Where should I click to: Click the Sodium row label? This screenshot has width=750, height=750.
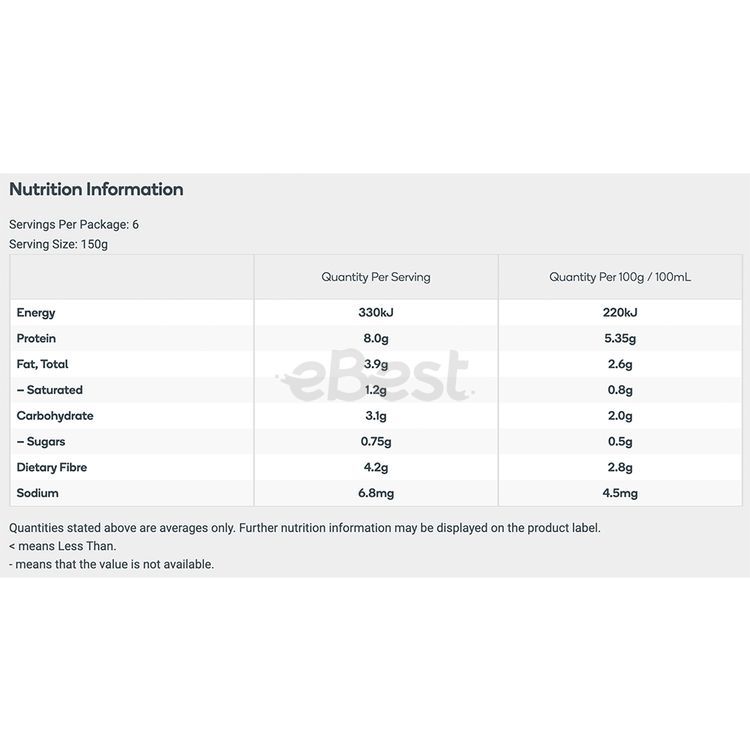(x=38, y=493)
